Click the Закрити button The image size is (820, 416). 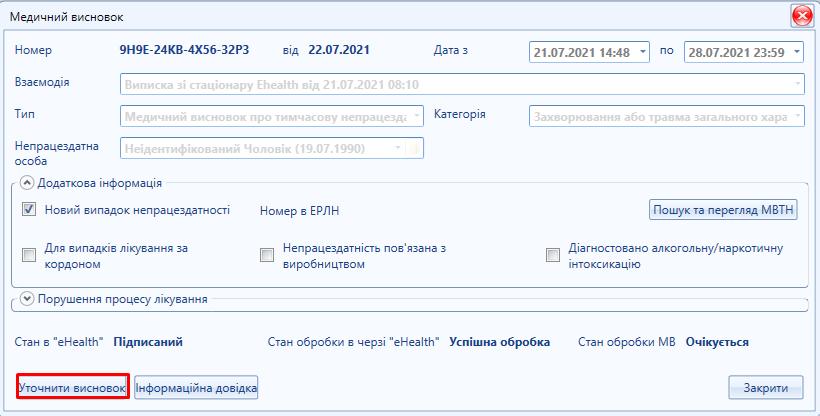(766, 388)
